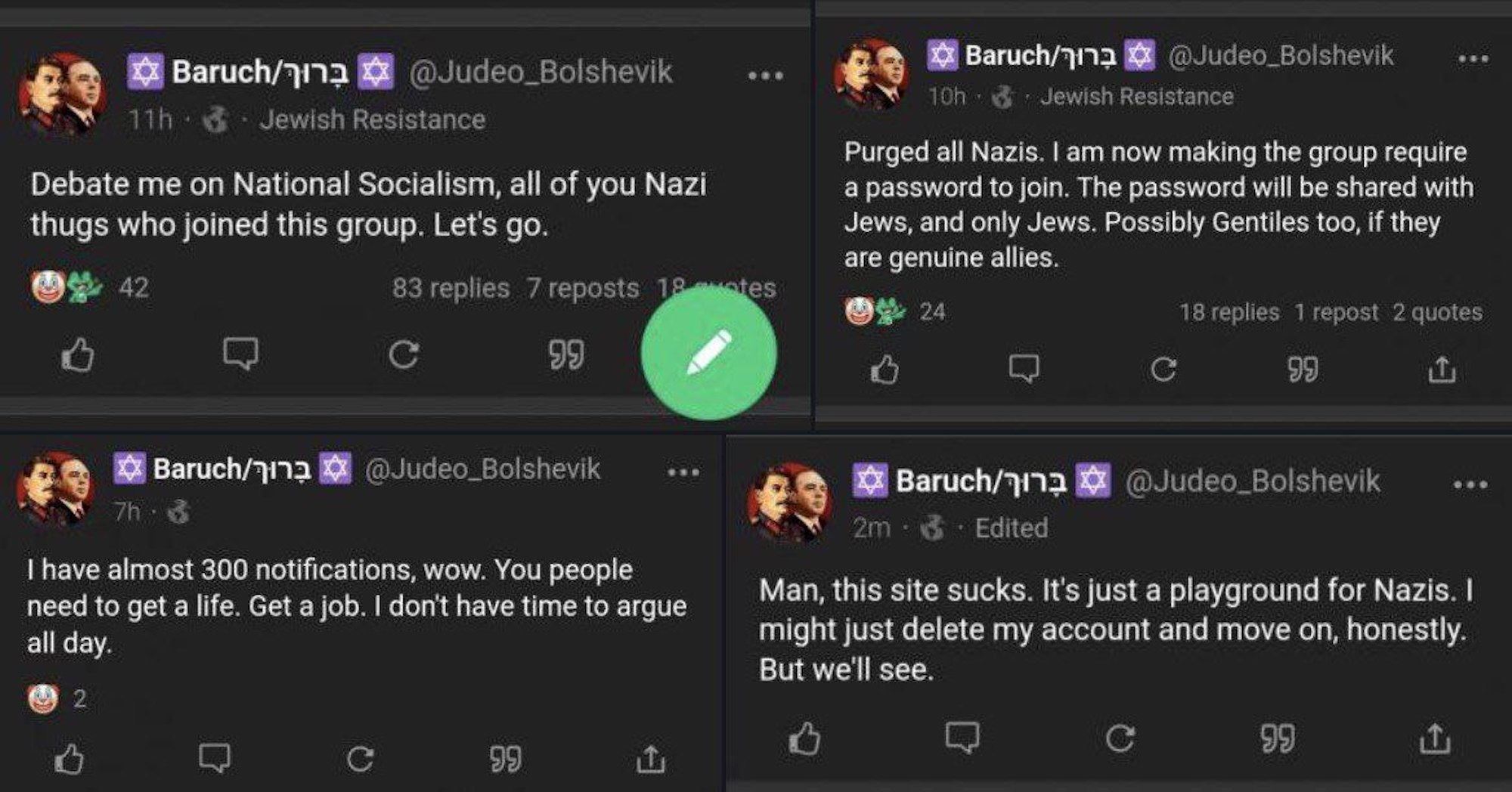1512x792 pixels.
Task: Open reply box on 'Debate me' post
Action: tap(240, 354)
